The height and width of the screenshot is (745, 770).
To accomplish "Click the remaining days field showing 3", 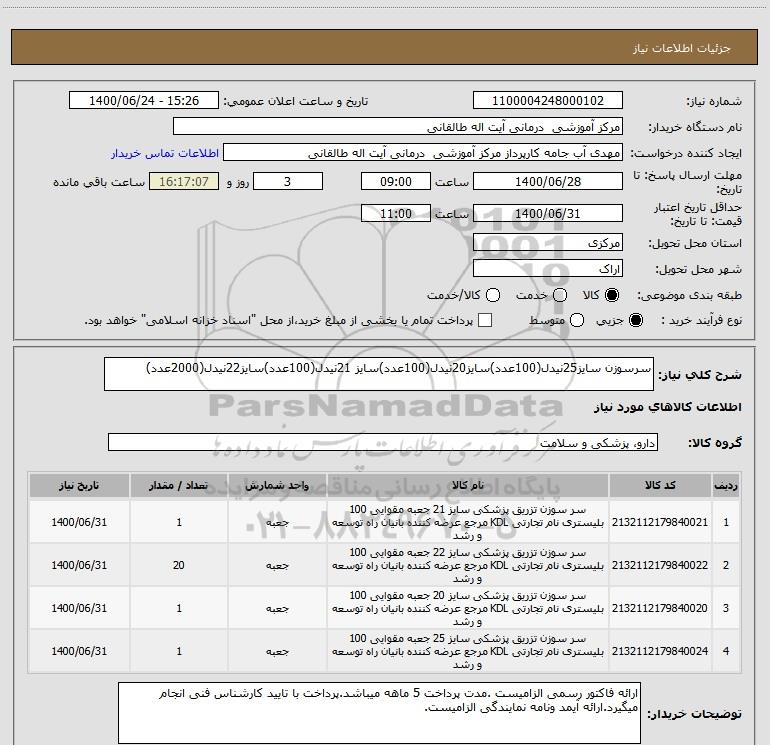I will coord(288,182).
